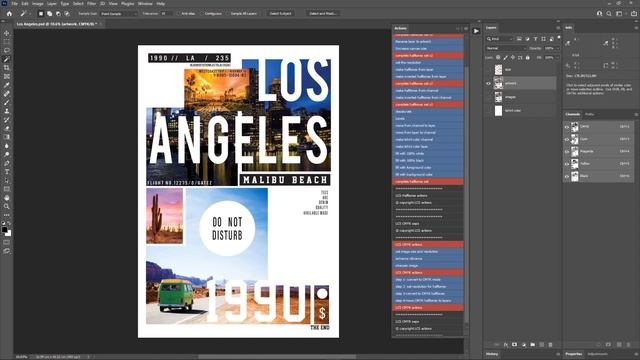Viewport: 640px width, 360px height.
Task: Select the tshirt color layer
Action: (x=520, y=111)
